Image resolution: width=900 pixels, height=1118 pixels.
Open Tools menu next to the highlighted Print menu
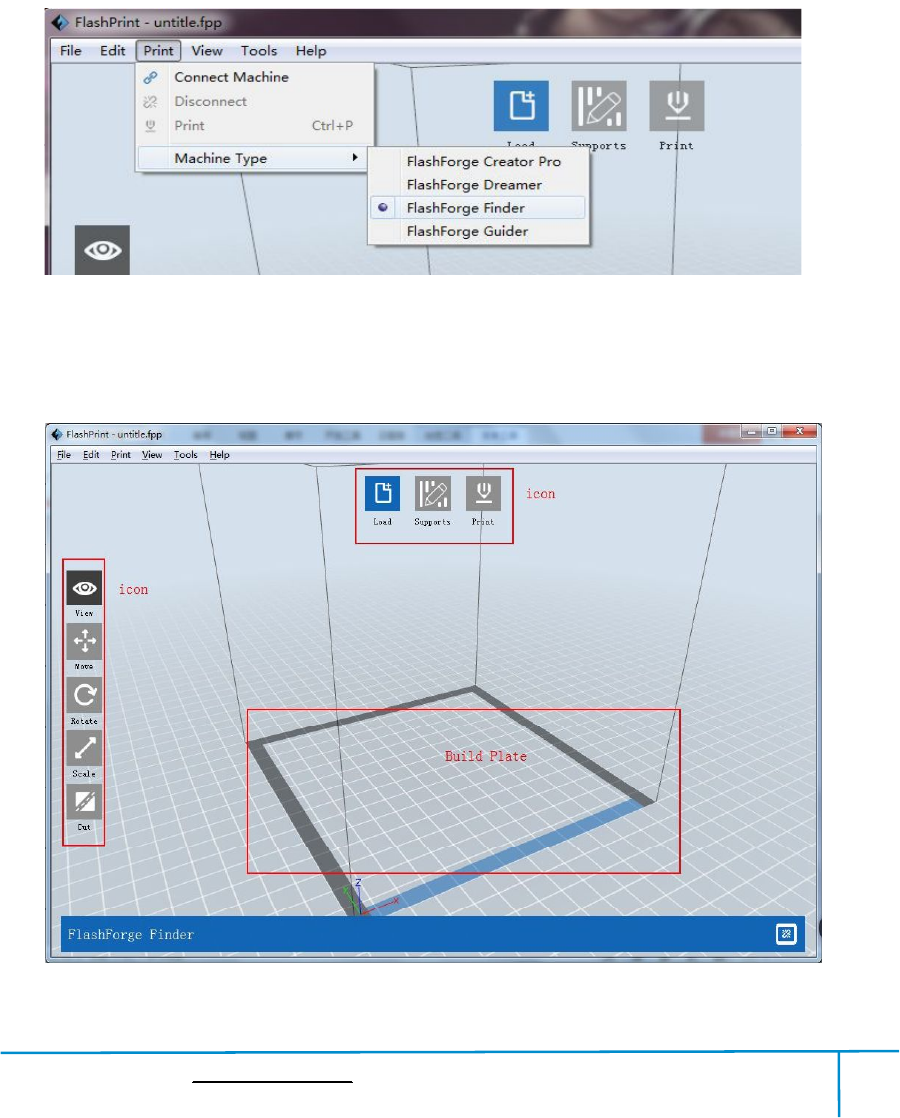coord(259,51)
